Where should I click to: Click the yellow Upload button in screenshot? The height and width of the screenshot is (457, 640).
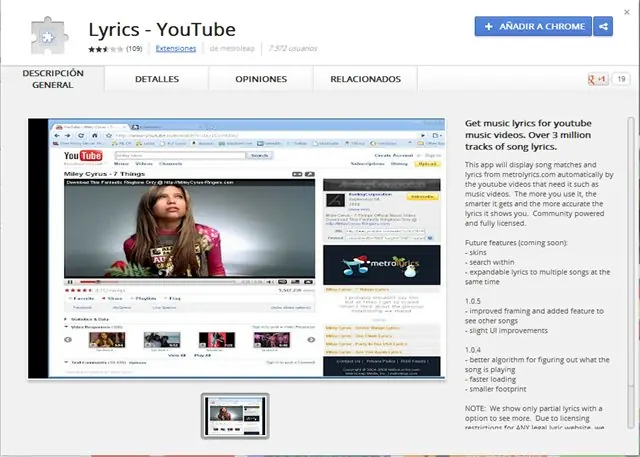pyautogui.click(x=428, y=164)
